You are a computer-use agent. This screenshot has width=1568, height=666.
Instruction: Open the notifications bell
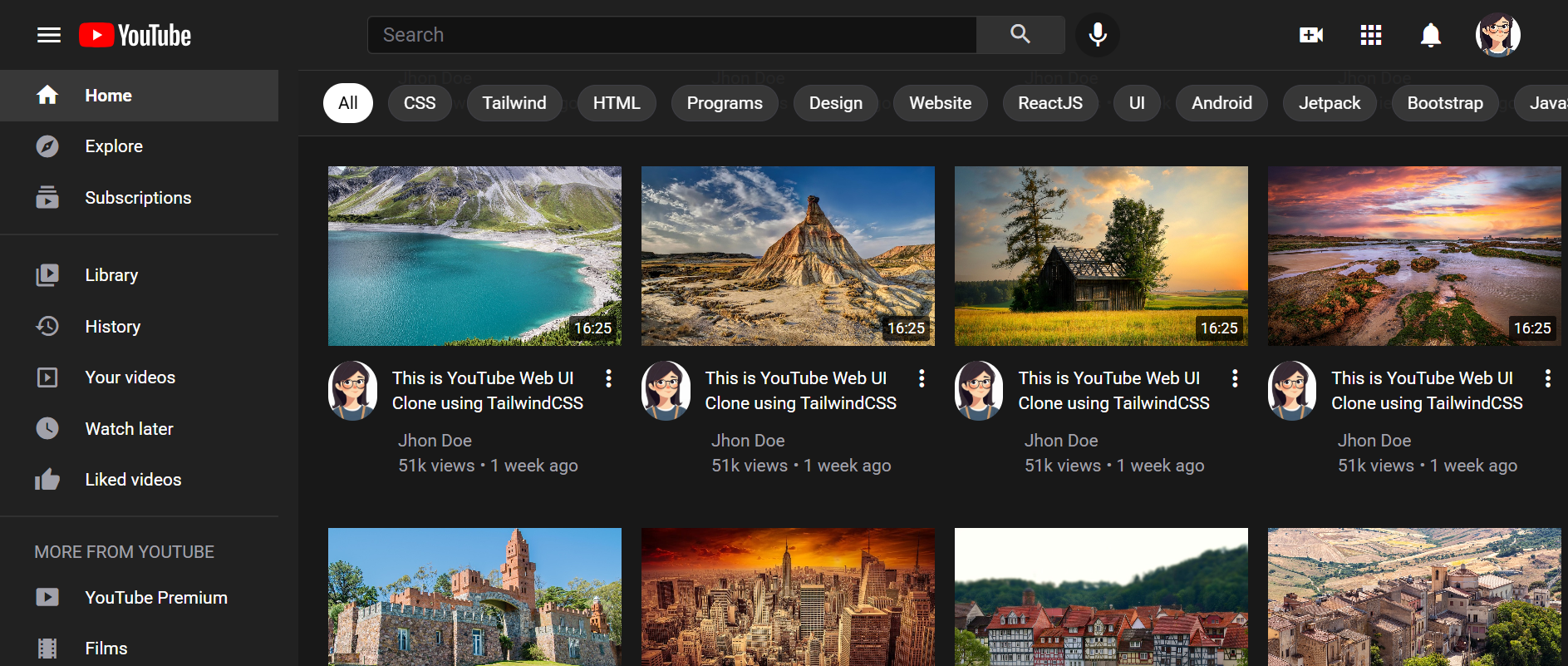point(1431,35)
